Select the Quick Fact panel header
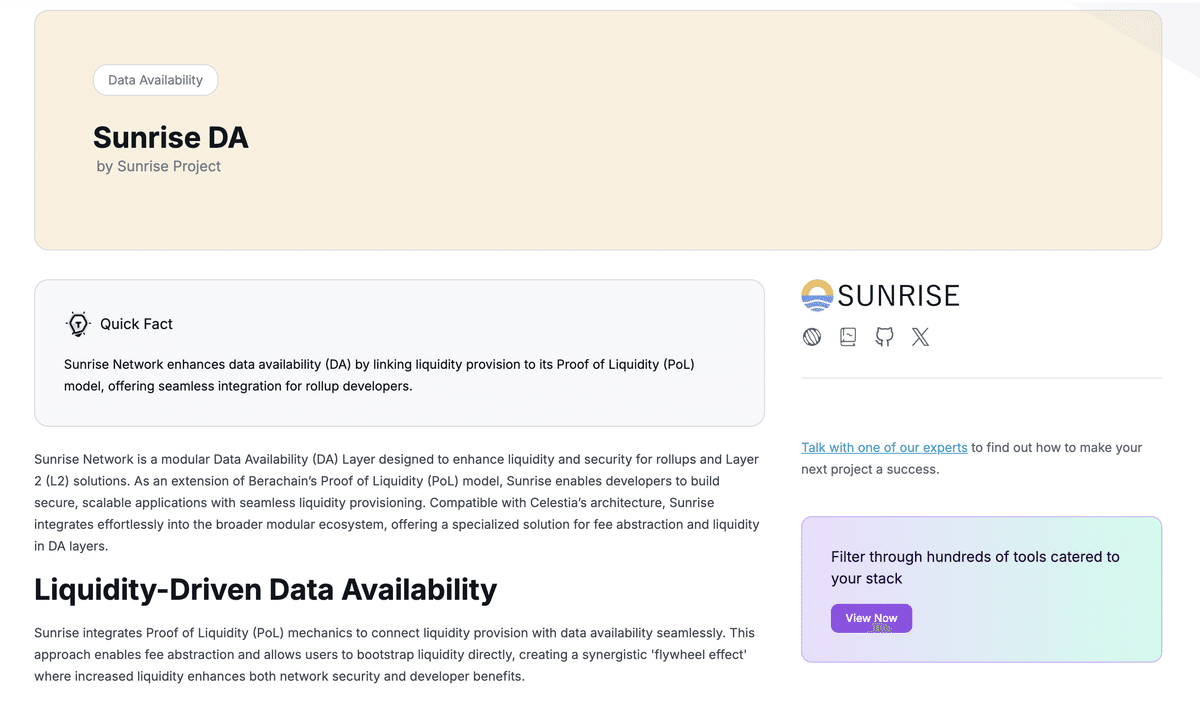1200x706 pixels. tap(136, 323)
